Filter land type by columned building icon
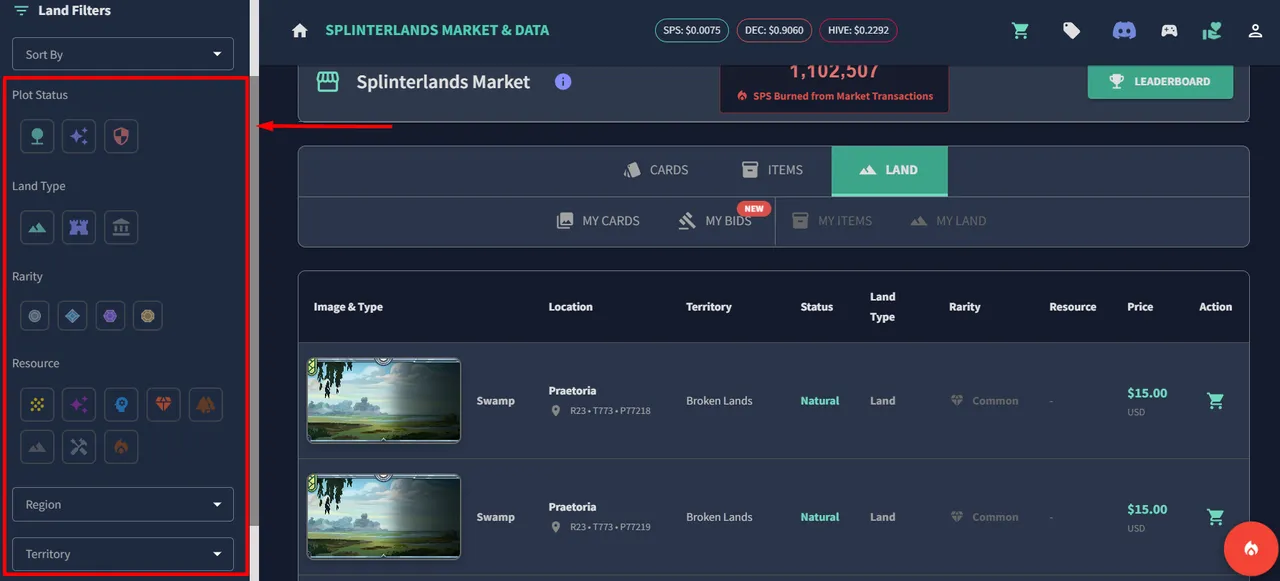 [121, 228]
